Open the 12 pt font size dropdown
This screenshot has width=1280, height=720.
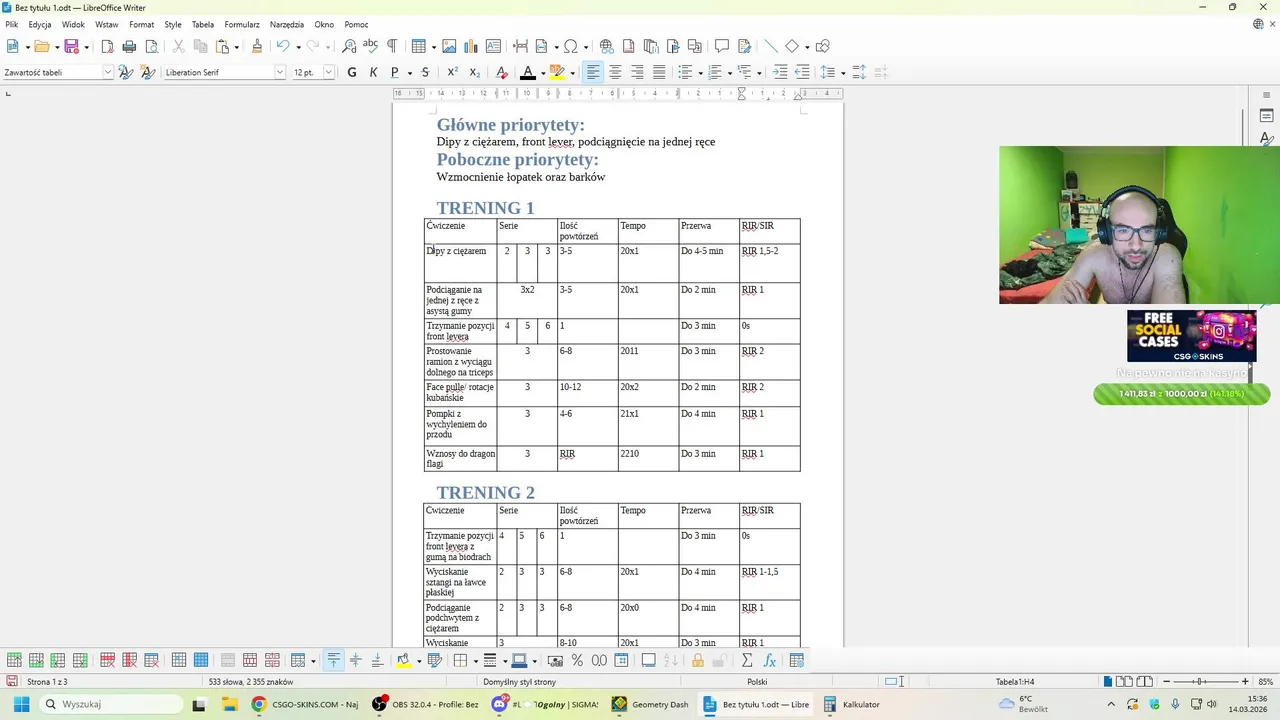tap(328, 72)
